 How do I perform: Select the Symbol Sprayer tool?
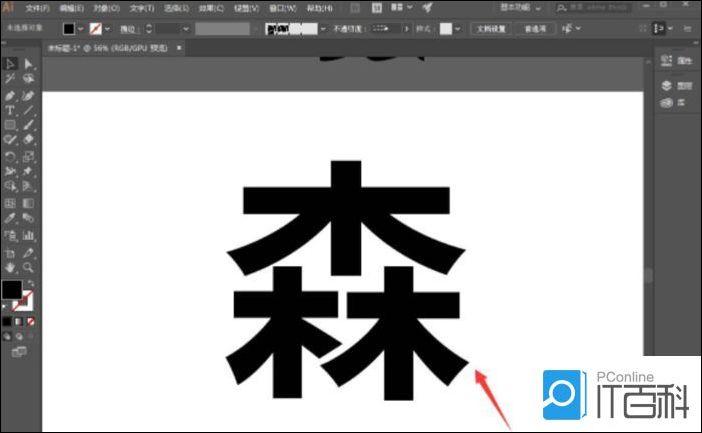10,235
